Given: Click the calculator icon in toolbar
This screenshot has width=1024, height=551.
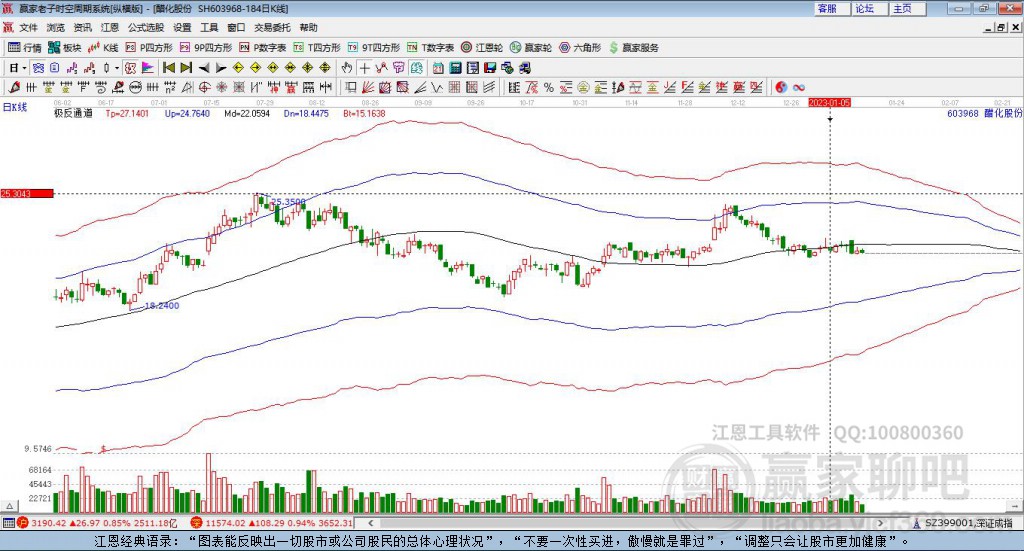Looking at the screenshot, I should point(455,68).
